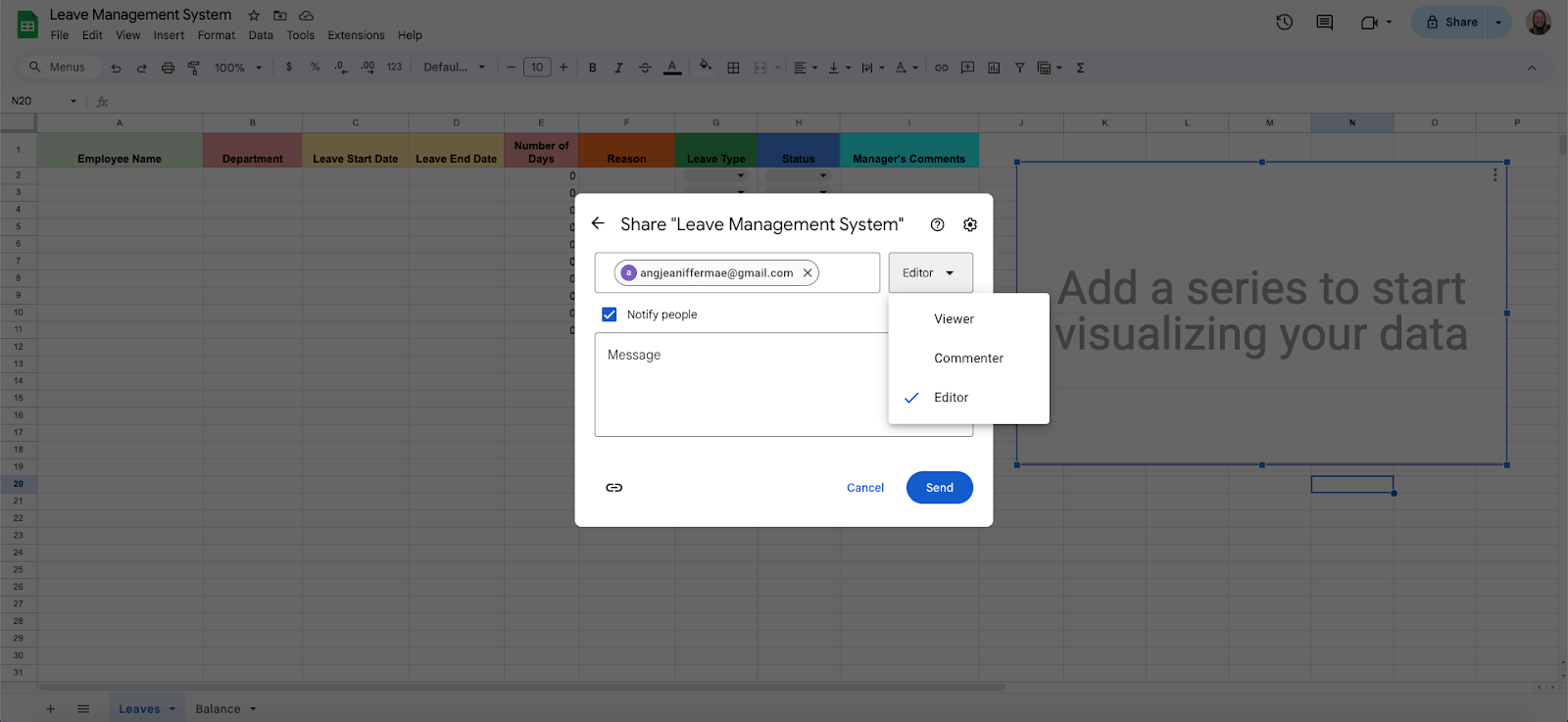The width and height of the screenshot is (1568, 722).
Task: Select the checked Editor permission option
Action: pos(968,398)
